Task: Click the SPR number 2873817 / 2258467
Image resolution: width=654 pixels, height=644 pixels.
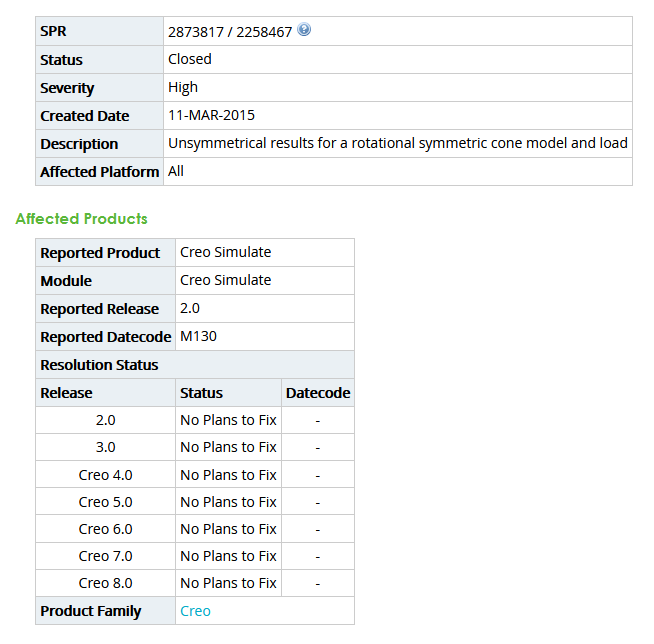Action: pos(230,31)
